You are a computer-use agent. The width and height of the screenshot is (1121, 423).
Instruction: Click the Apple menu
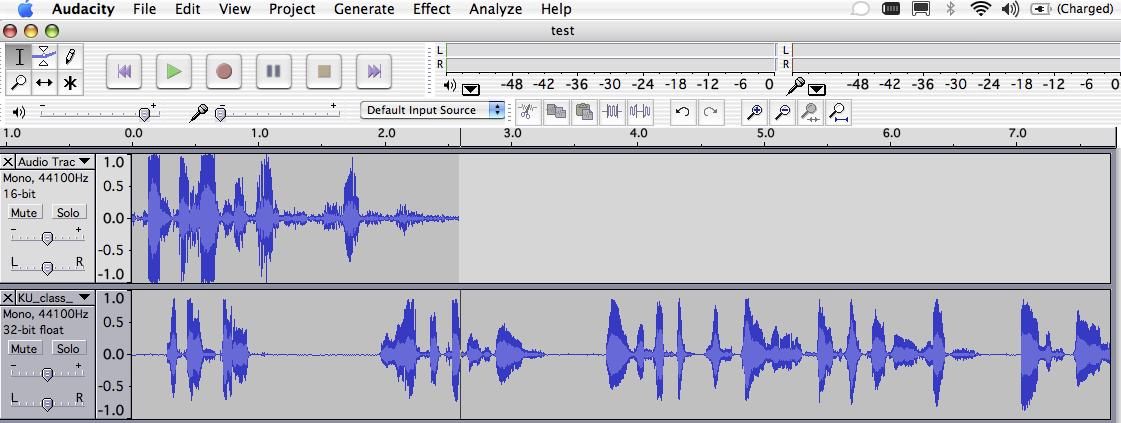click(24, 9)
